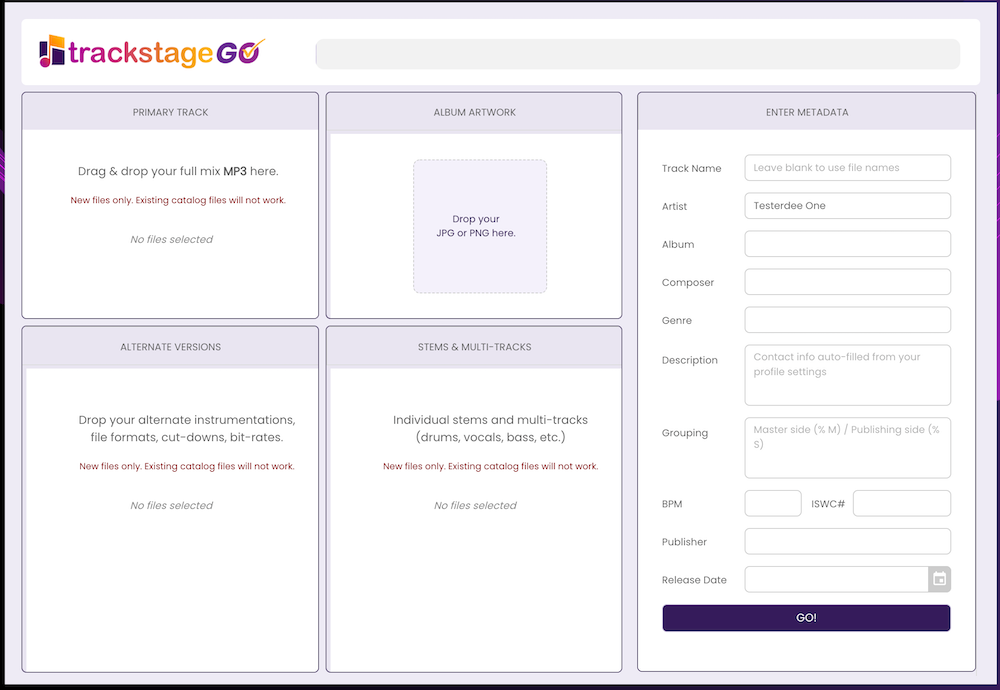Screen dimensions: 1000x690
Task: Select the BPM input box
Action: (x=773, y=503)
